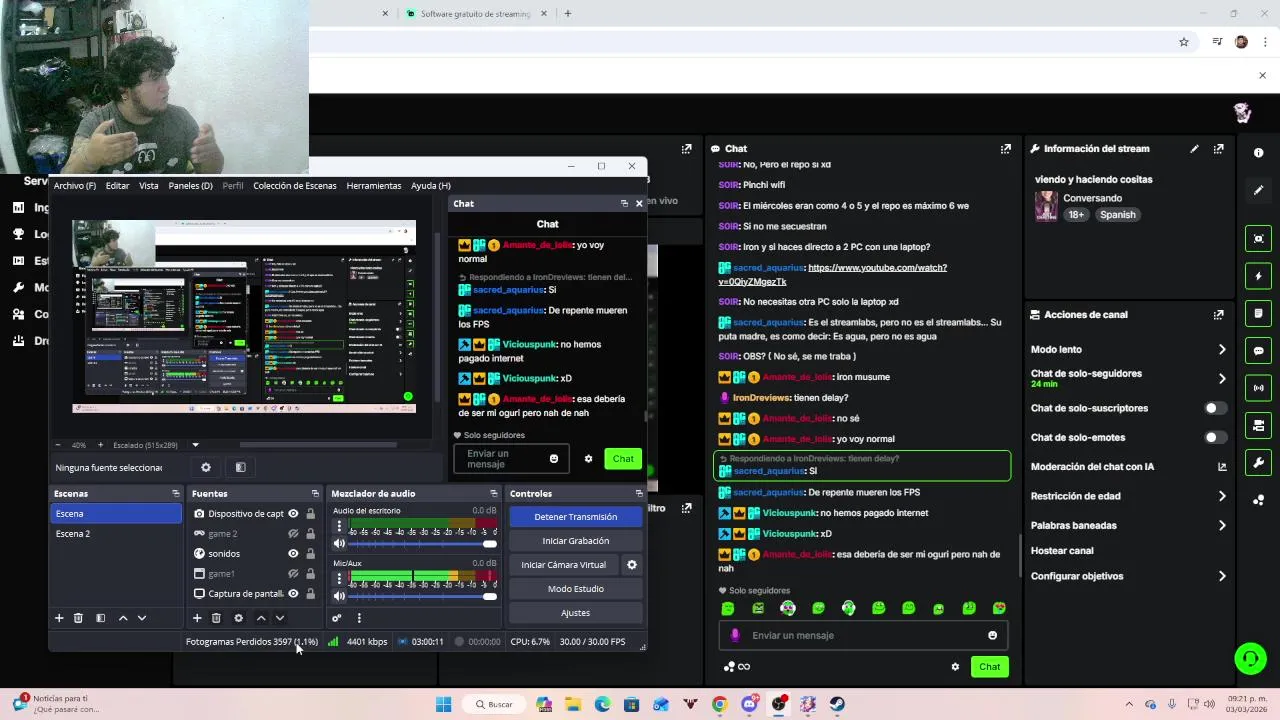The width and height of the screenshot is (1280, 720).
Task: Unlock sonidos source lock icon
Action: [310, 554]
